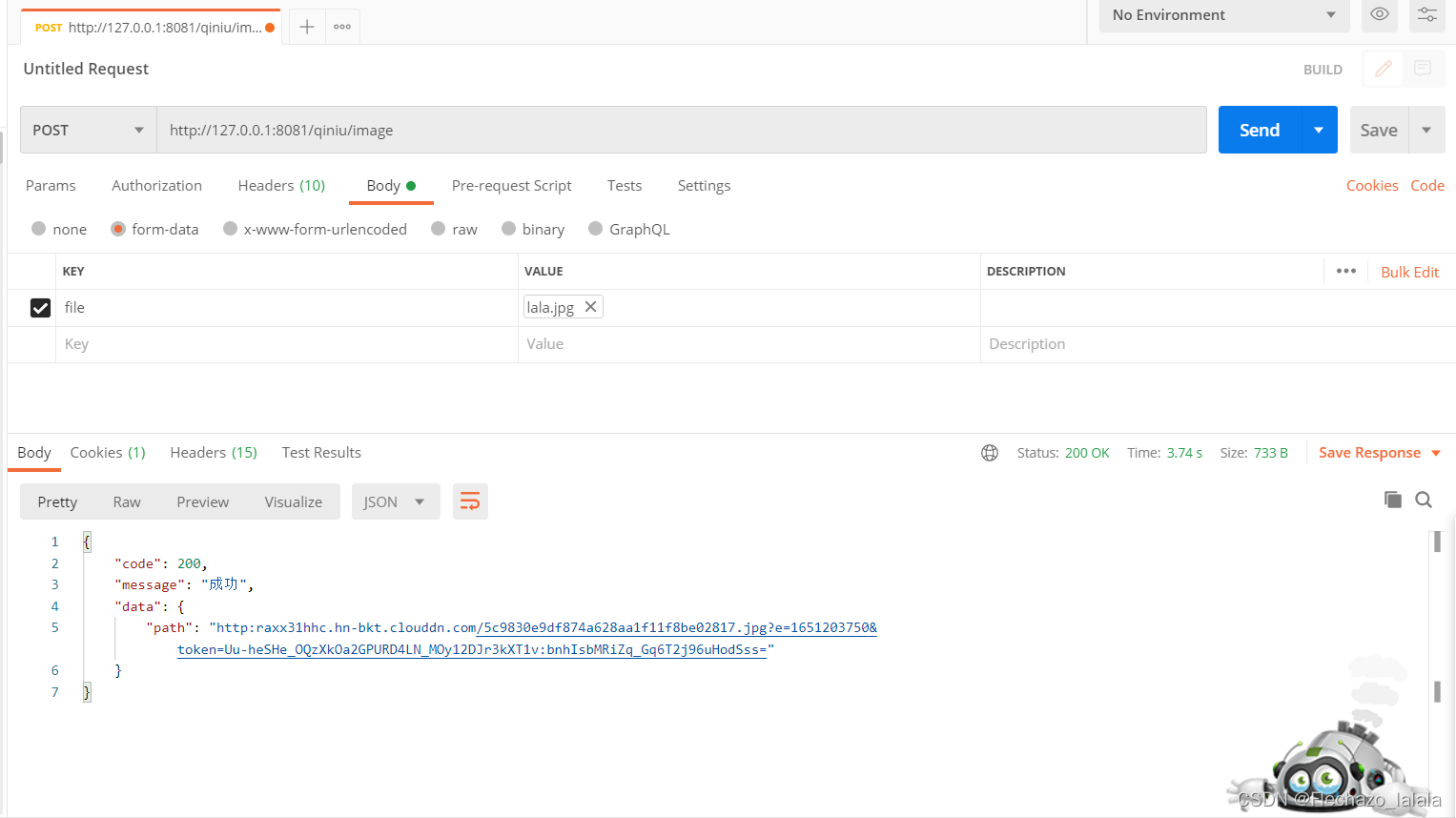The image size is (1456, 818).
Task: Open the POST method dropdown
Action: tap(87, 130)
